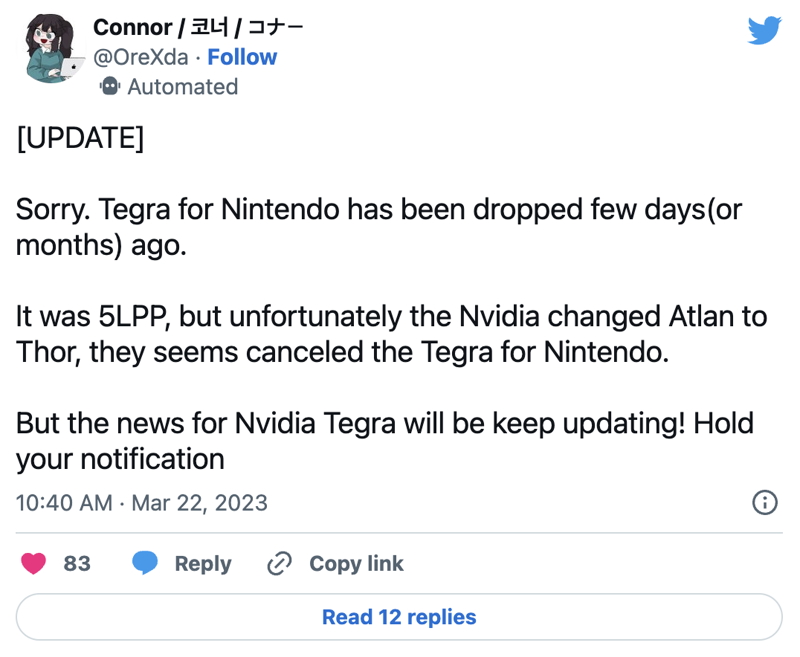Viewport: 800px width, 657px height.
Task: Open the tweet info circle icon
Action: pos(765,502)
